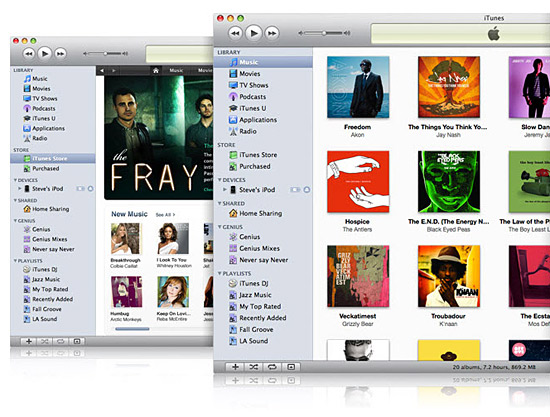Screen dimensions: 550x417
Task: Open Never say Never in front window
Action: pos(263,260)
